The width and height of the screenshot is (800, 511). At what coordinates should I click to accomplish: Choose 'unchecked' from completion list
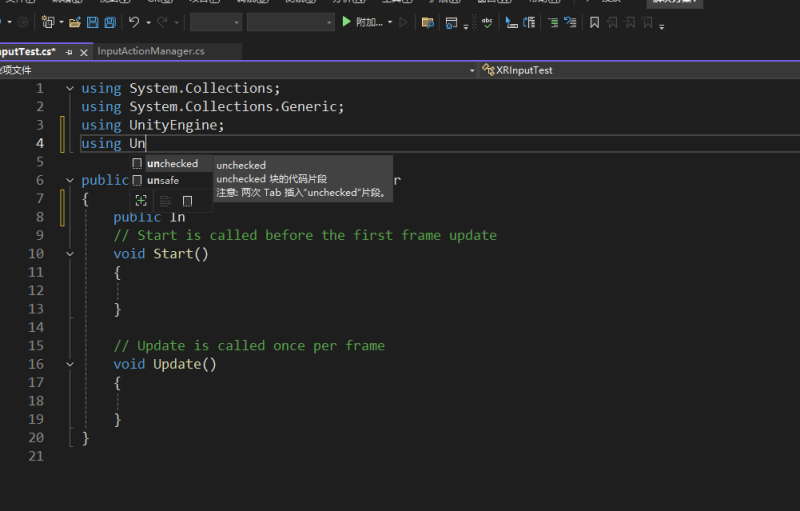tap(172, 164)
